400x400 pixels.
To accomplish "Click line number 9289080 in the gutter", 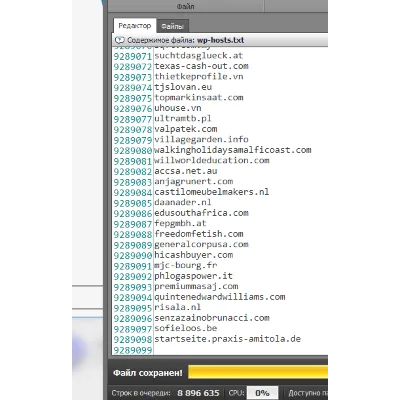I will coord(133,151).
